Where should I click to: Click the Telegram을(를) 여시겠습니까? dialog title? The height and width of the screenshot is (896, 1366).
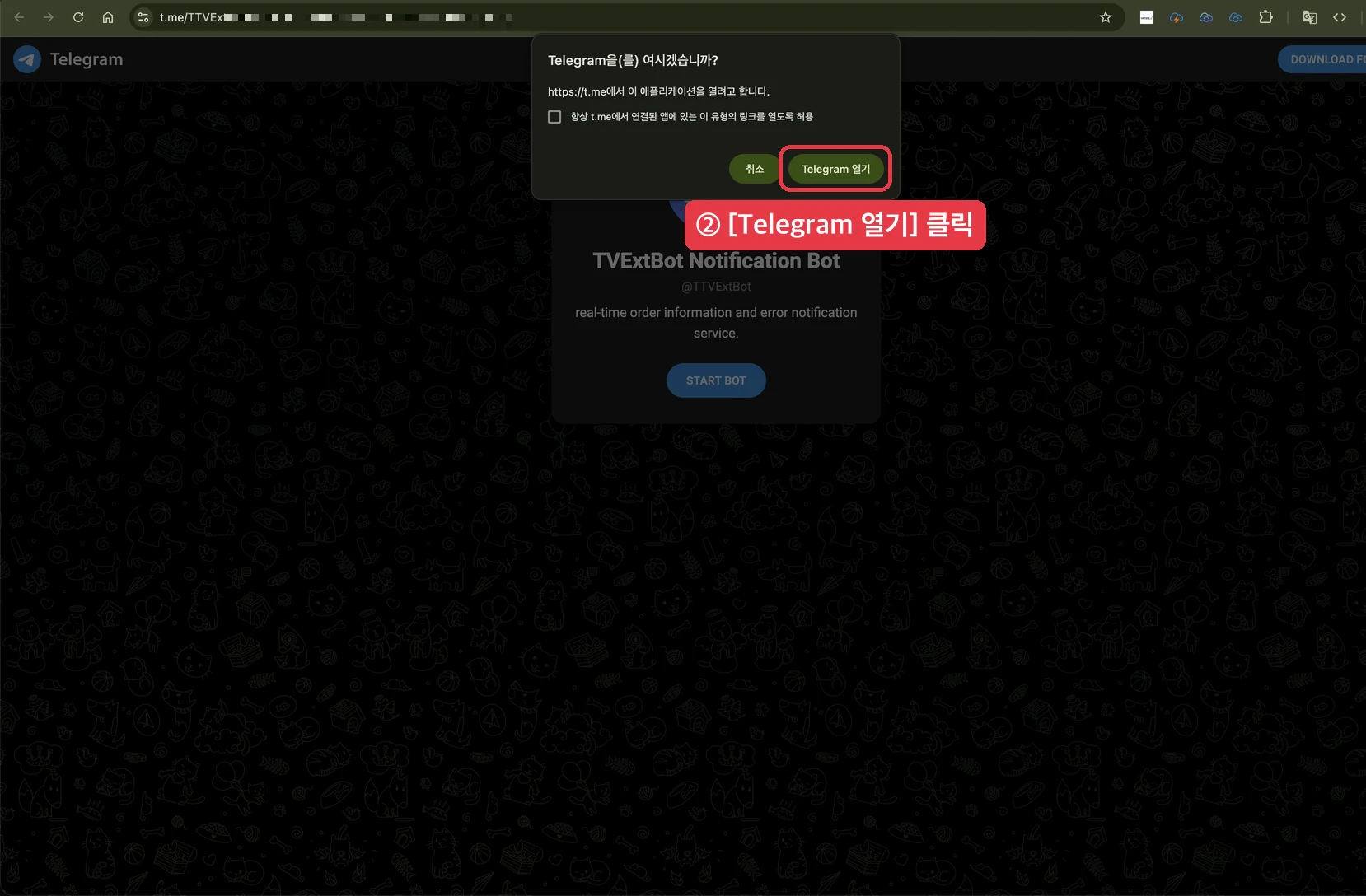[x=633, y=60]
